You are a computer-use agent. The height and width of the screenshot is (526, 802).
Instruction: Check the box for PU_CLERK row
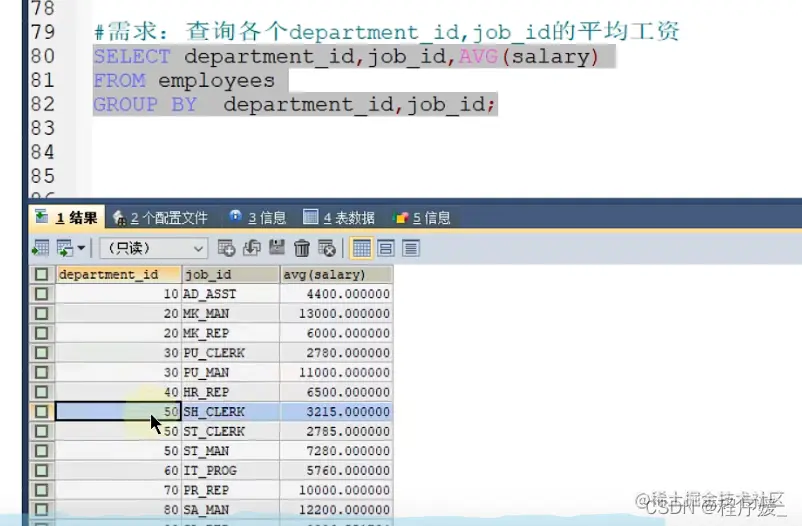tap(41, 353)
